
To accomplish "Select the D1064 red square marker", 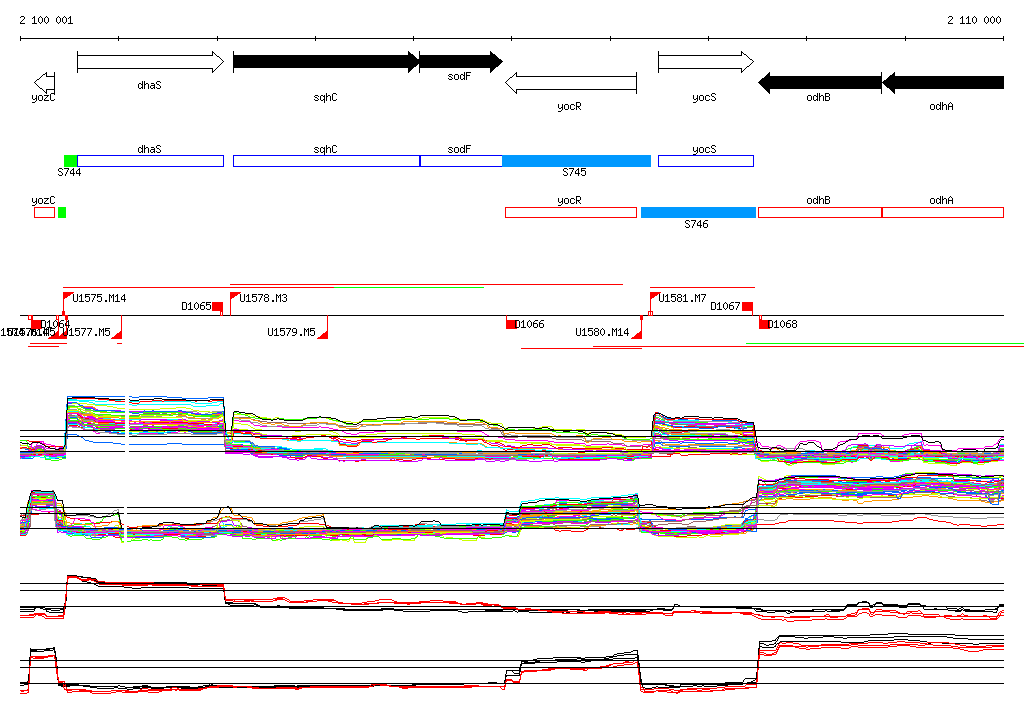I will point(37,324).
